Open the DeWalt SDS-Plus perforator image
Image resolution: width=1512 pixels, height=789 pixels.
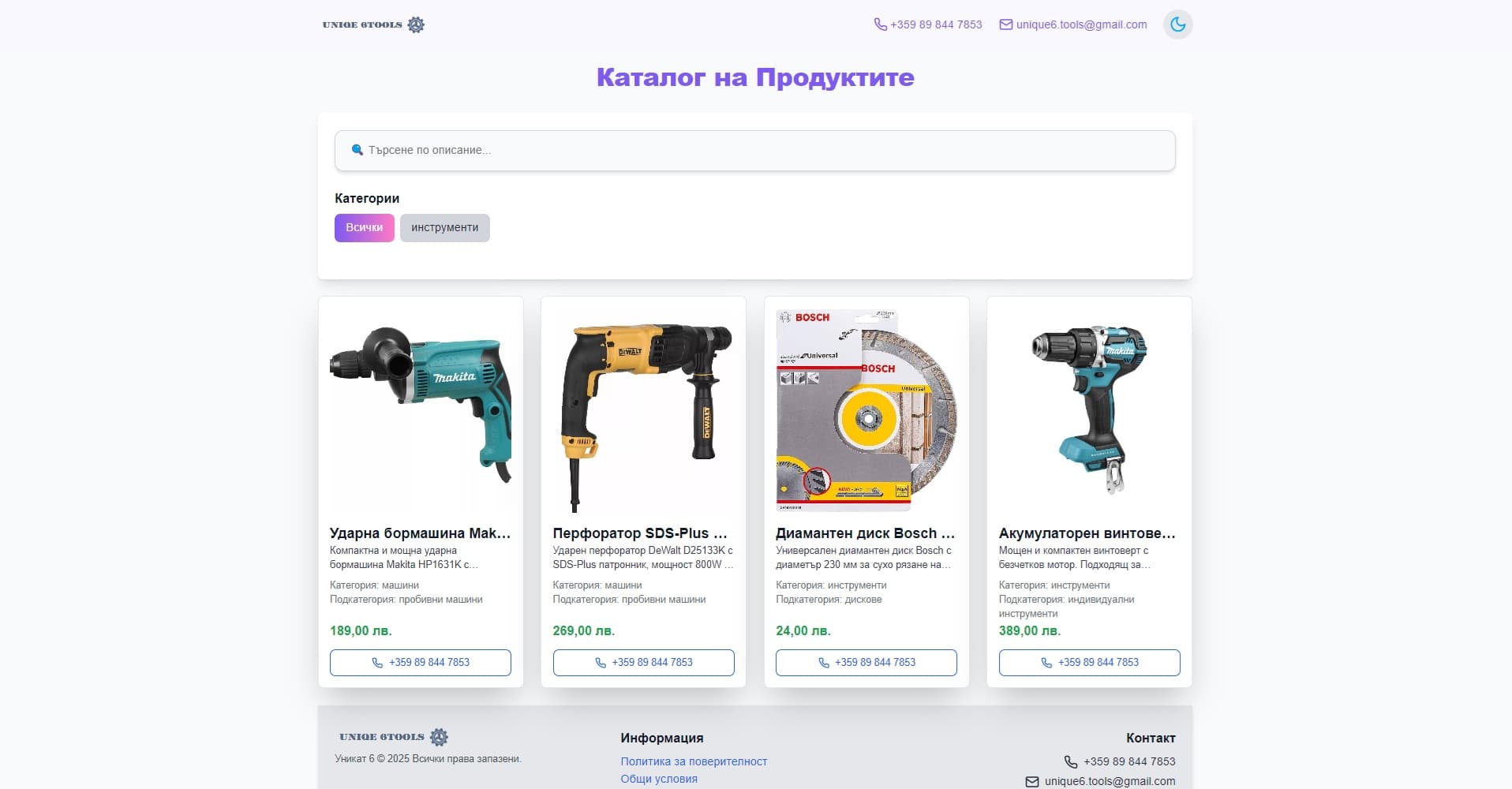pos(644,410)
